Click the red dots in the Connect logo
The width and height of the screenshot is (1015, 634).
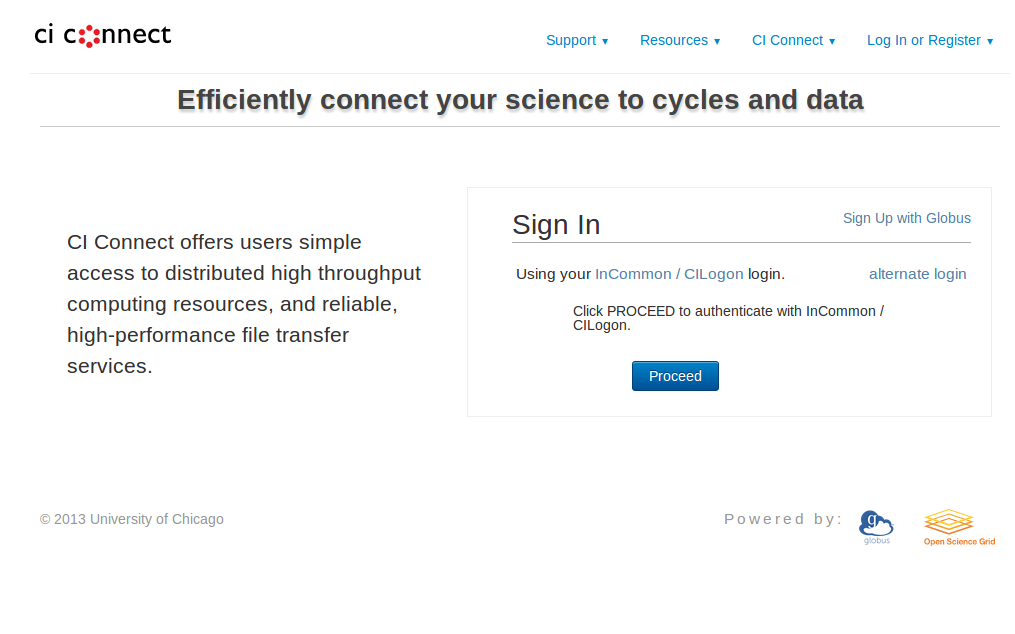[x=89, y=36]
